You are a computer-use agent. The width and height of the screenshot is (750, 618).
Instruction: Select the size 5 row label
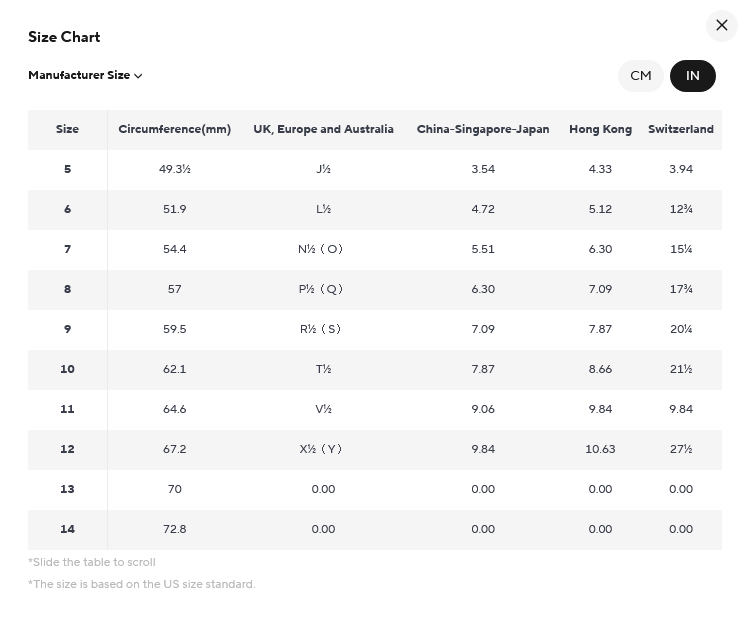point(67,169)
